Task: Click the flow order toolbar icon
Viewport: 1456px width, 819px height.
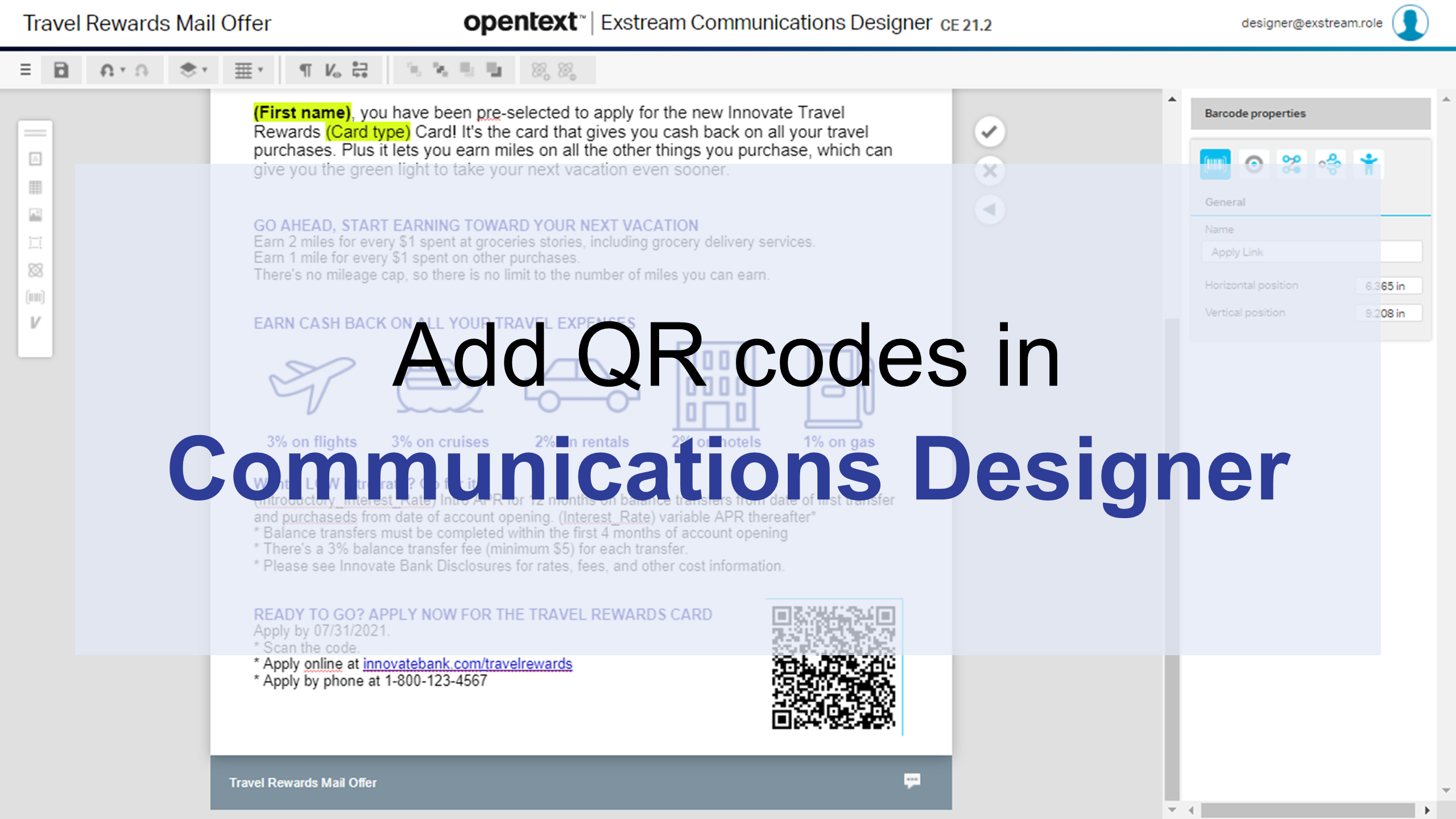Action: tap(360, 70)
